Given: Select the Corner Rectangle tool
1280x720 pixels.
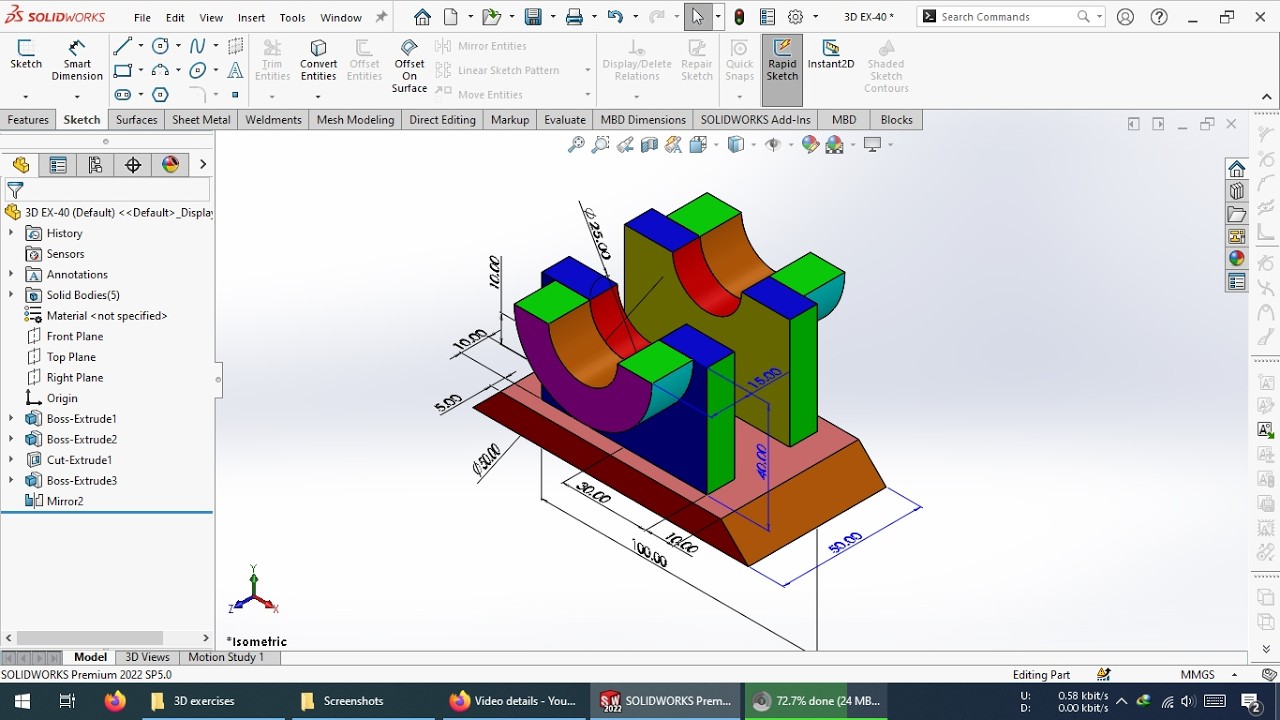Looking at the screenshot, I should [x=123, y=70].
